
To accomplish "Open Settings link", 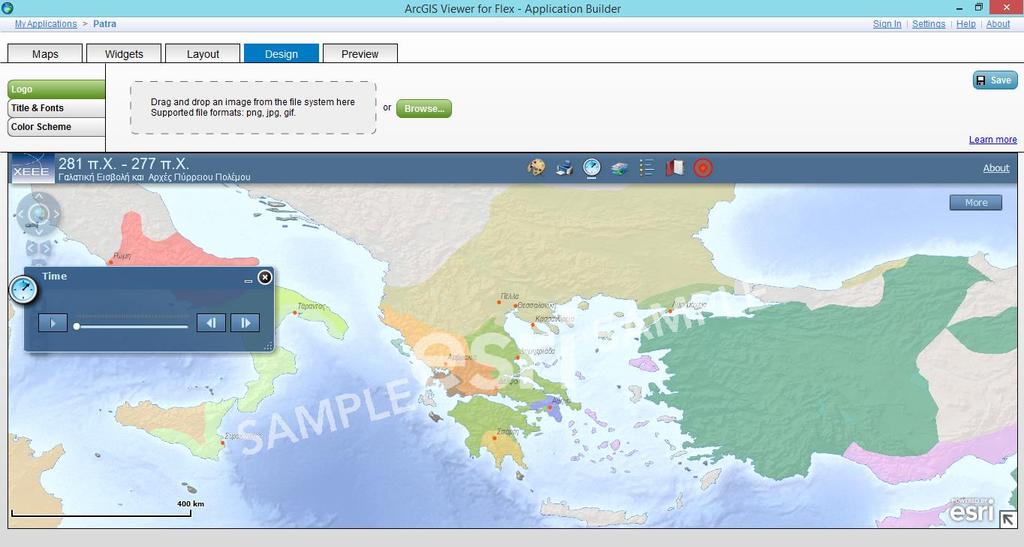I will coord(929,23).
